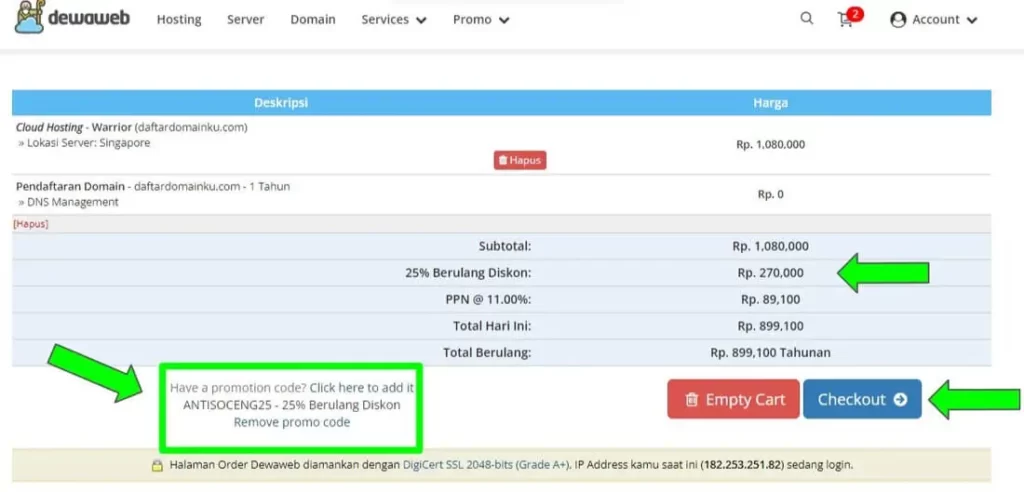This screenshot has width=1024, height=492.
Task: Expand the Services dropdown
Action: (394, 20)
